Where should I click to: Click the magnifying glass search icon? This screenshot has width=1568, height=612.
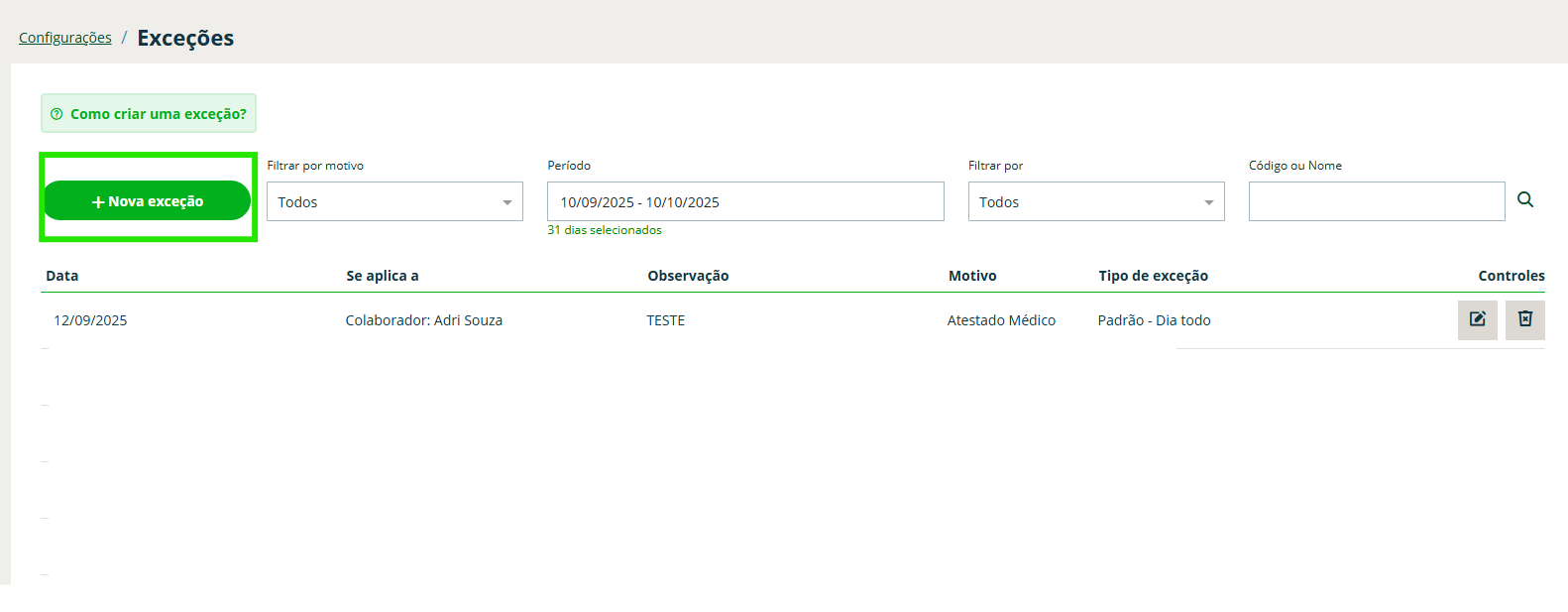[1525, 200]
